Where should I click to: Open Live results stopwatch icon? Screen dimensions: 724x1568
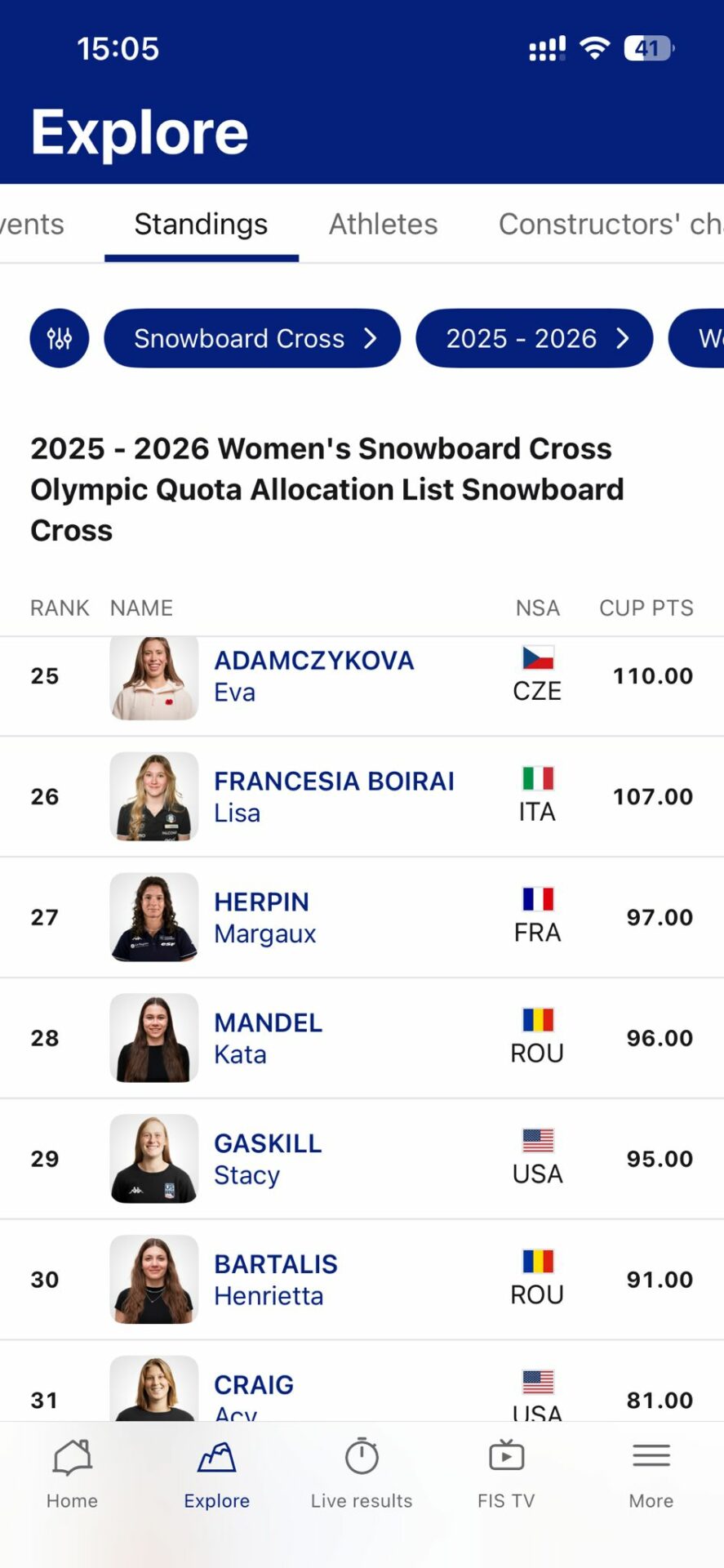point(362,1458)
